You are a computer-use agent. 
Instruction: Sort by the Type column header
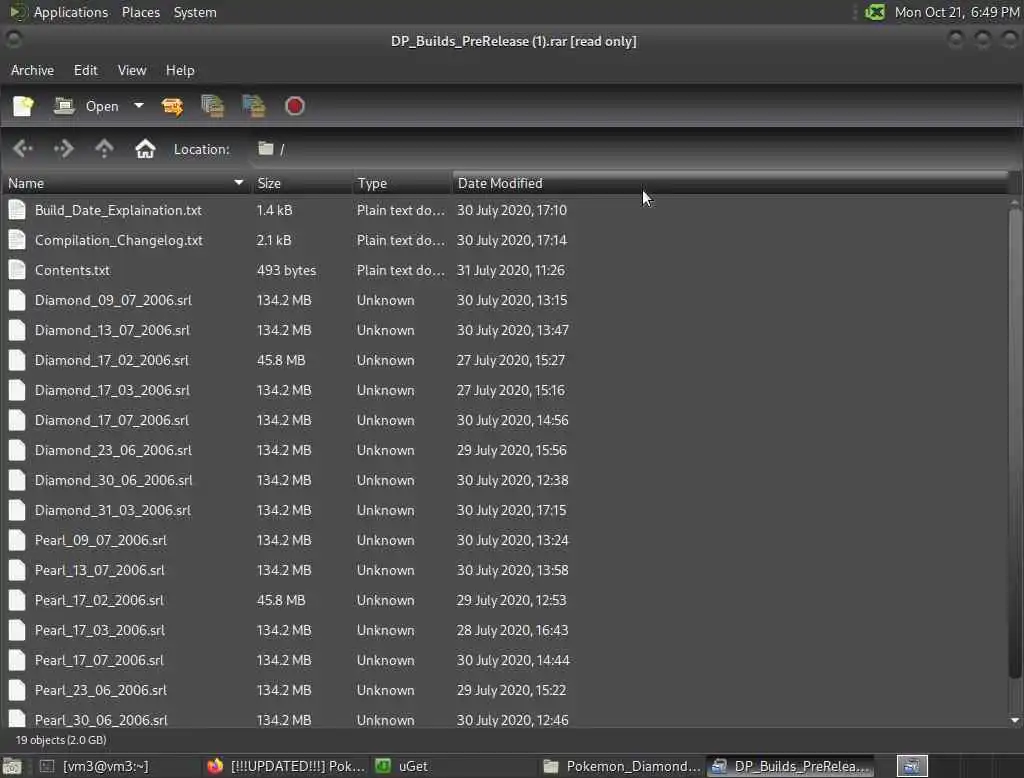(401, 183)
